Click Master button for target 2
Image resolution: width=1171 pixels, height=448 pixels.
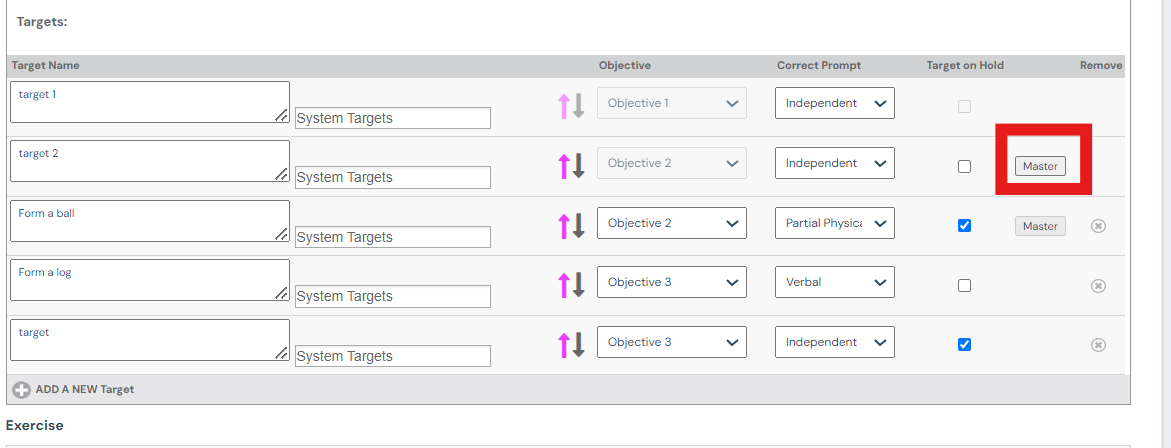[1040, 166]
